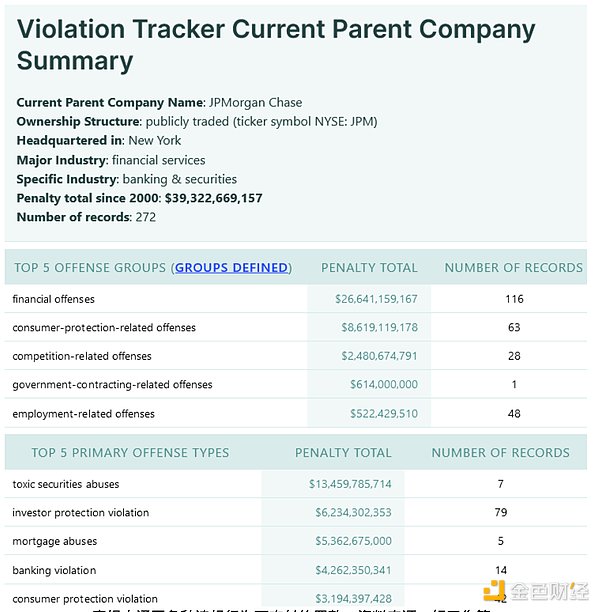Open investor protection violation entry

[81, 513]
